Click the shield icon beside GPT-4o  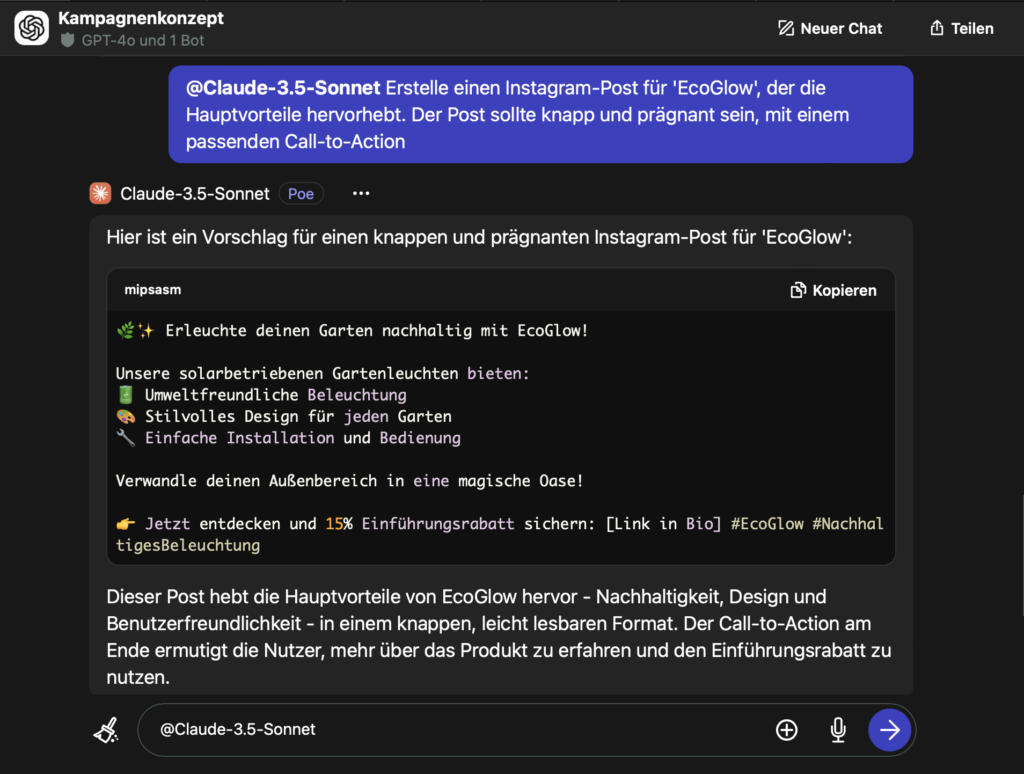tap(68, 41)
